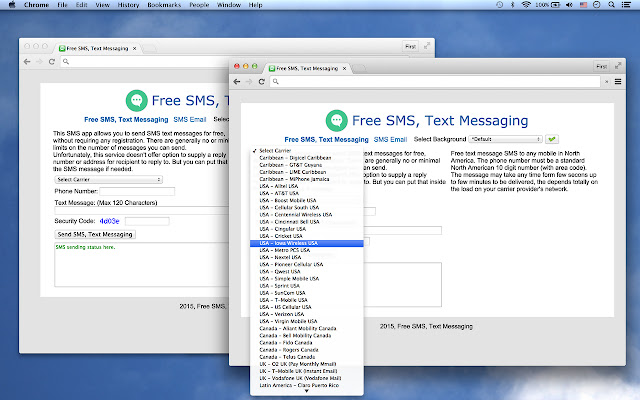Click the Security Code input in the rear window
640x400 pixels.
pyautogui.click(x=147, y=221)
